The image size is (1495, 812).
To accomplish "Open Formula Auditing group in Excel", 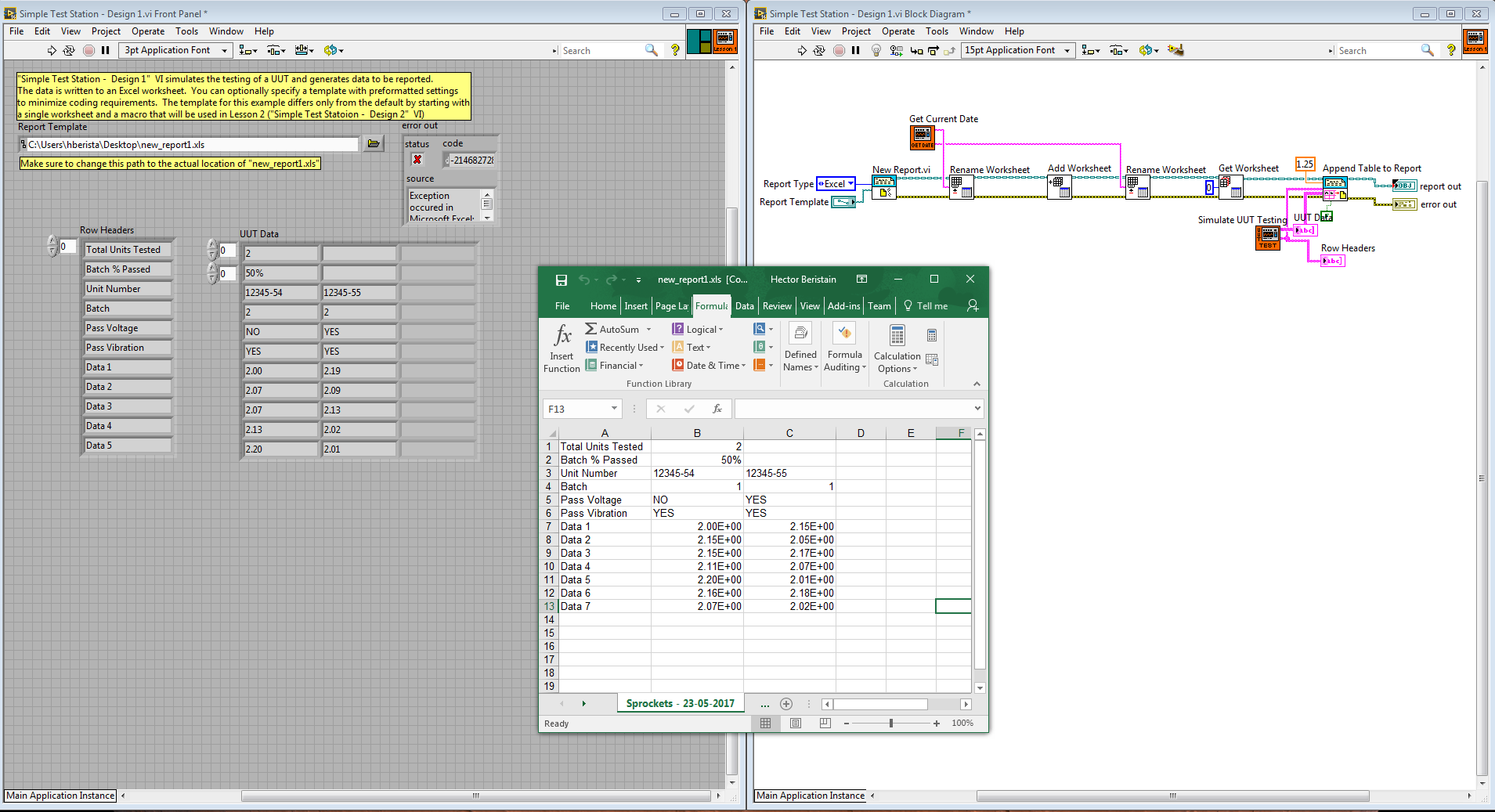I will 845,348.
